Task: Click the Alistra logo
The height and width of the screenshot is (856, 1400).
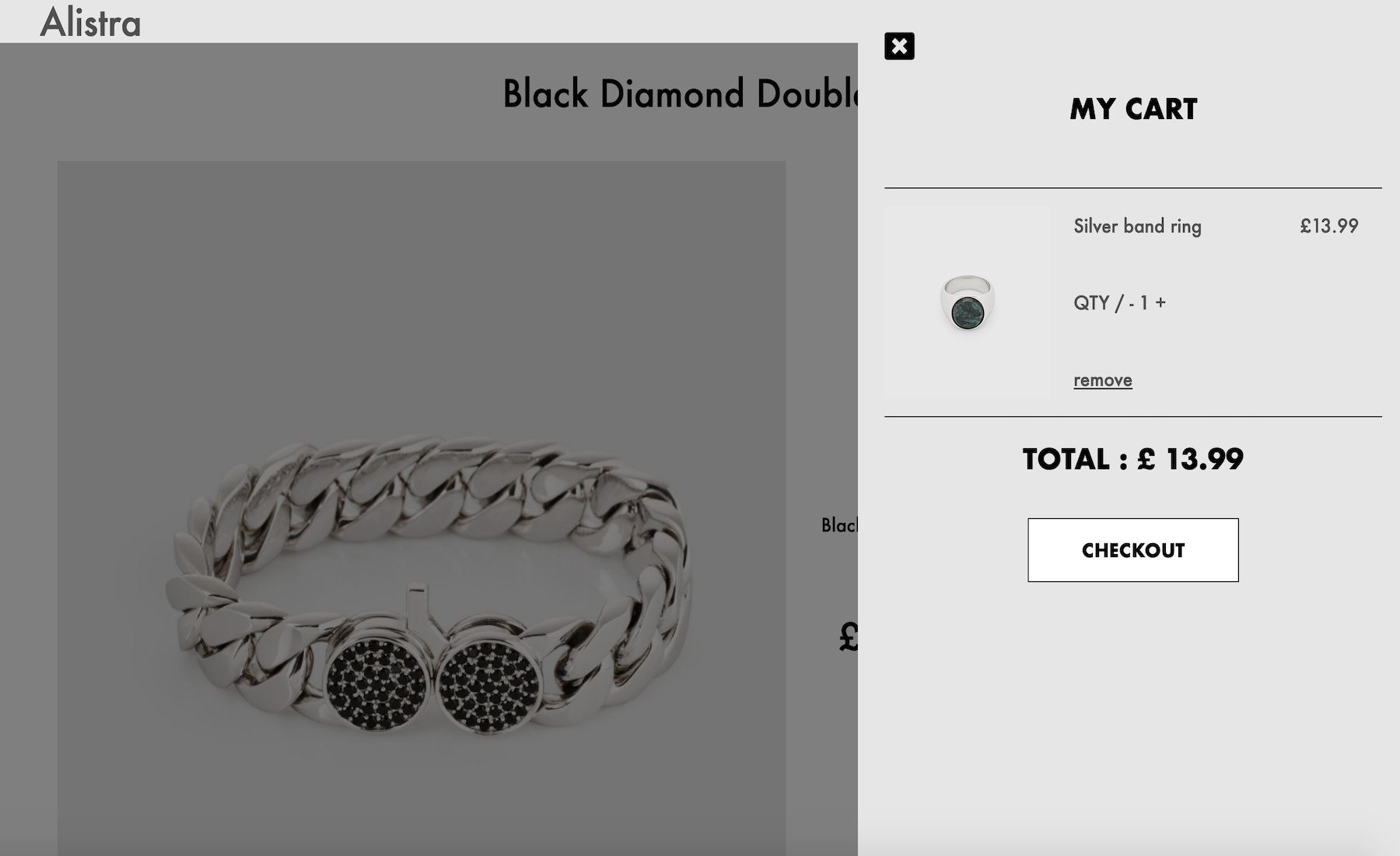Action: click(90, 22)
